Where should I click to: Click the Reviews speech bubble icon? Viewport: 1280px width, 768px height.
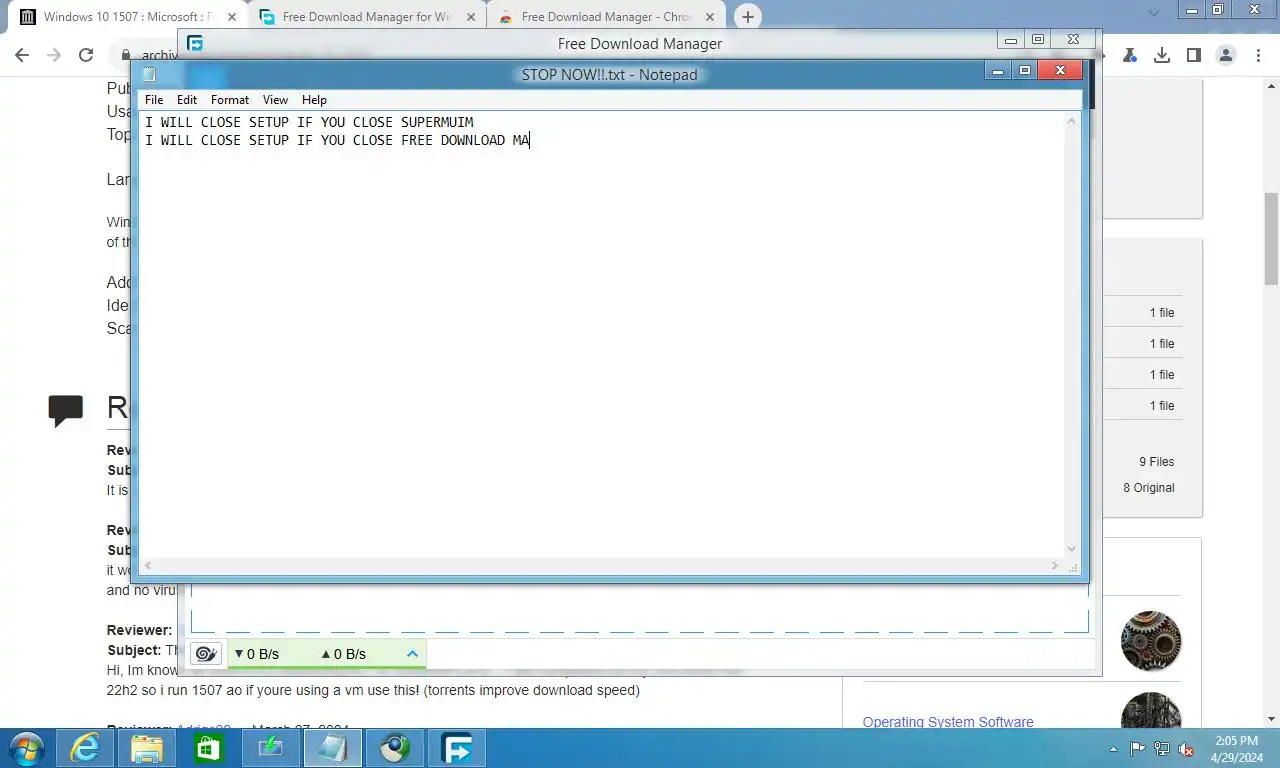(x=66, y=410)
